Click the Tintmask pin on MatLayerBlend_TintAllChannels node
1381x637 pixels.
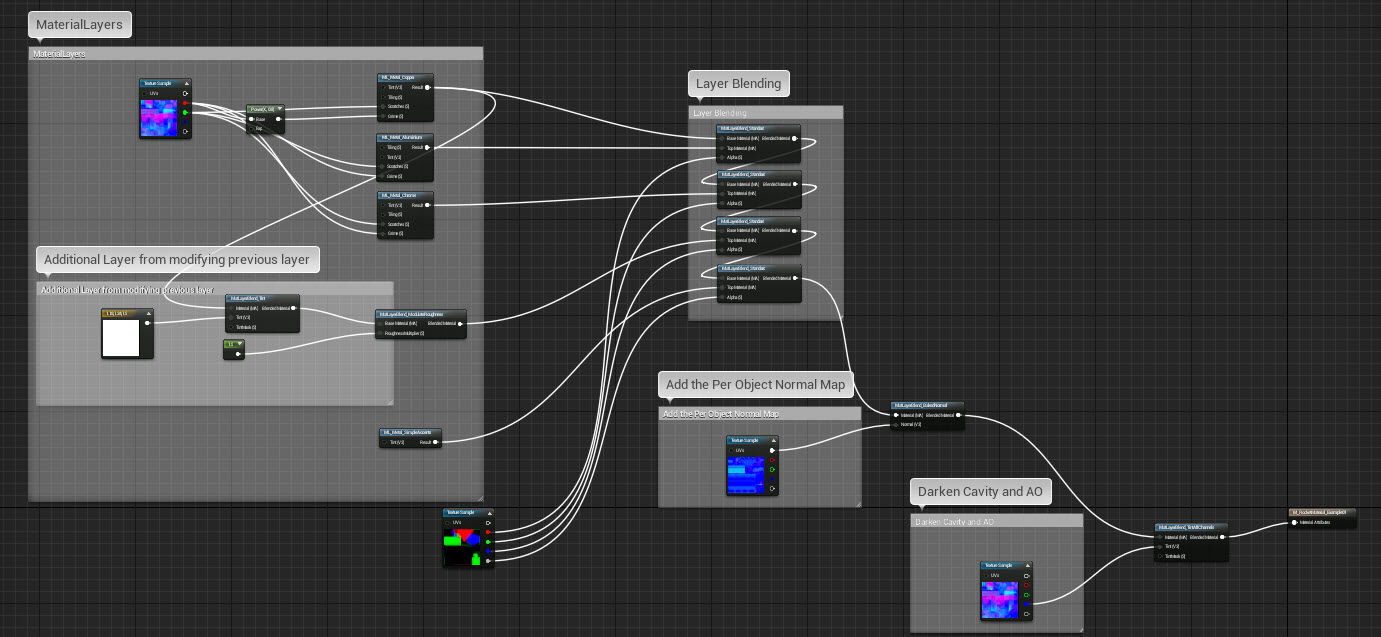pyautogui.click(x=1160, y=556)
